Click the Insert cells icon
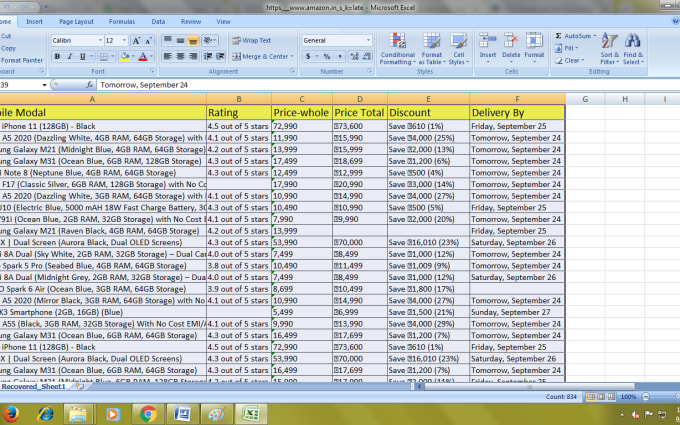680x425 pixels. coord(487,40)
